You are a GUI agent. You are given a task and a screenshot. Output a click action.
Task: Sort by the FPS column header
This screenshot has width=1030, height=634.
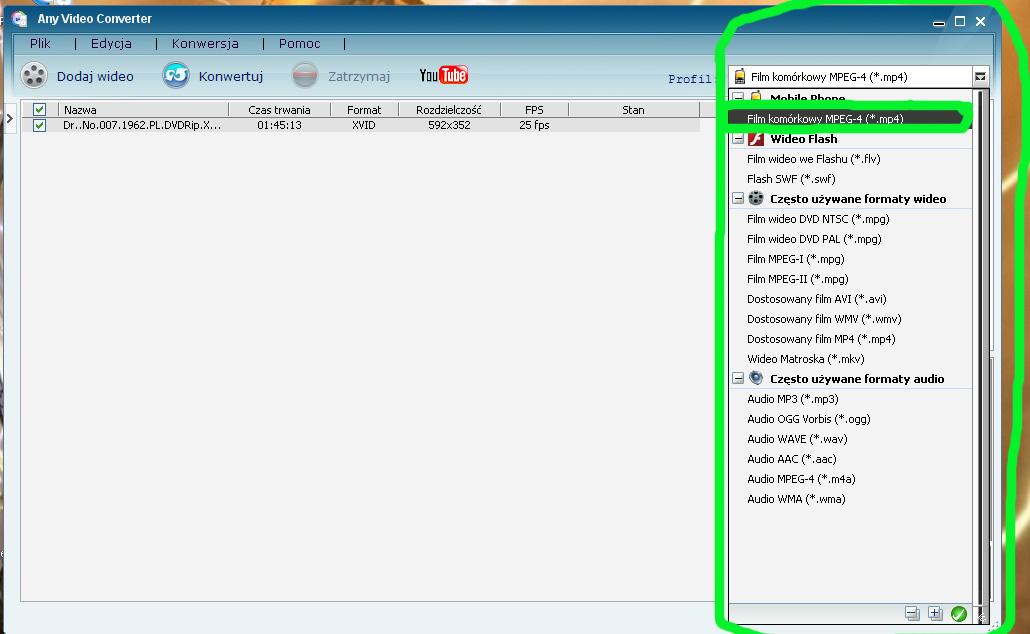point(534,110)
